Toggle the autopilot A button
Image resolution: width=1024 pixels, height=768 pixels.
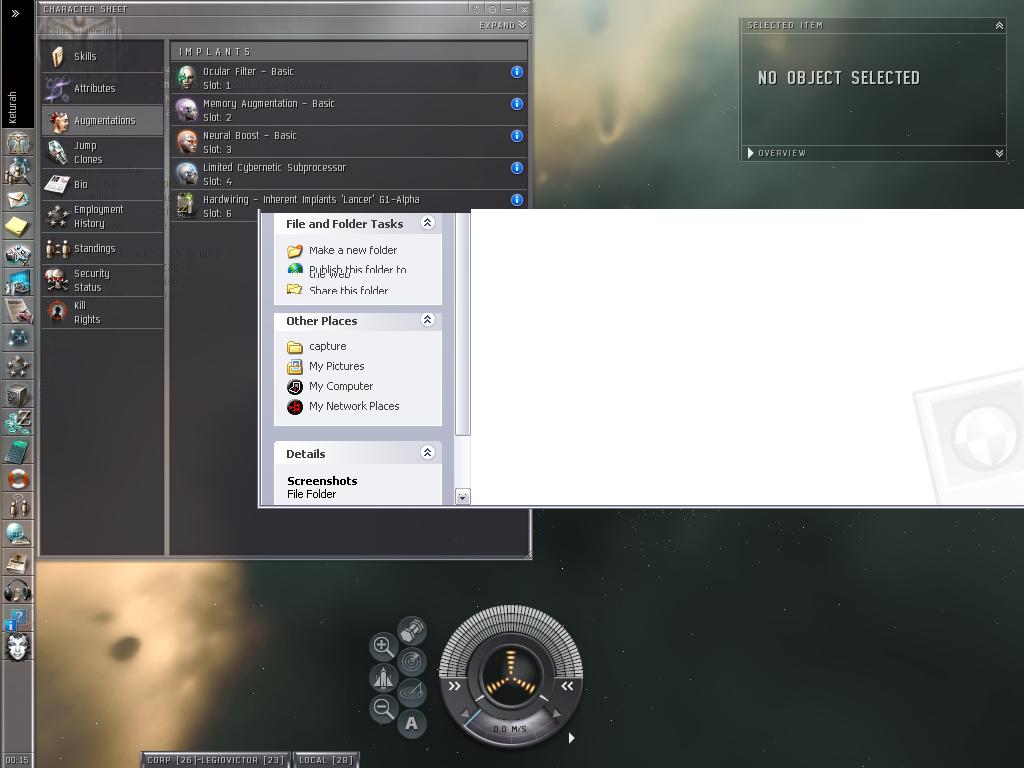[x=411, y=723]
